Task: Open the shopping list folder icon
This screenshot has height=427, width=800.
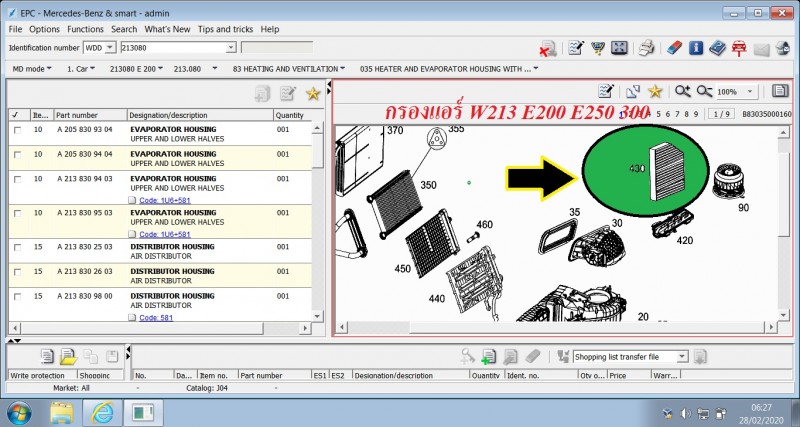Action: pyautogui.click(x=68, y=356)
